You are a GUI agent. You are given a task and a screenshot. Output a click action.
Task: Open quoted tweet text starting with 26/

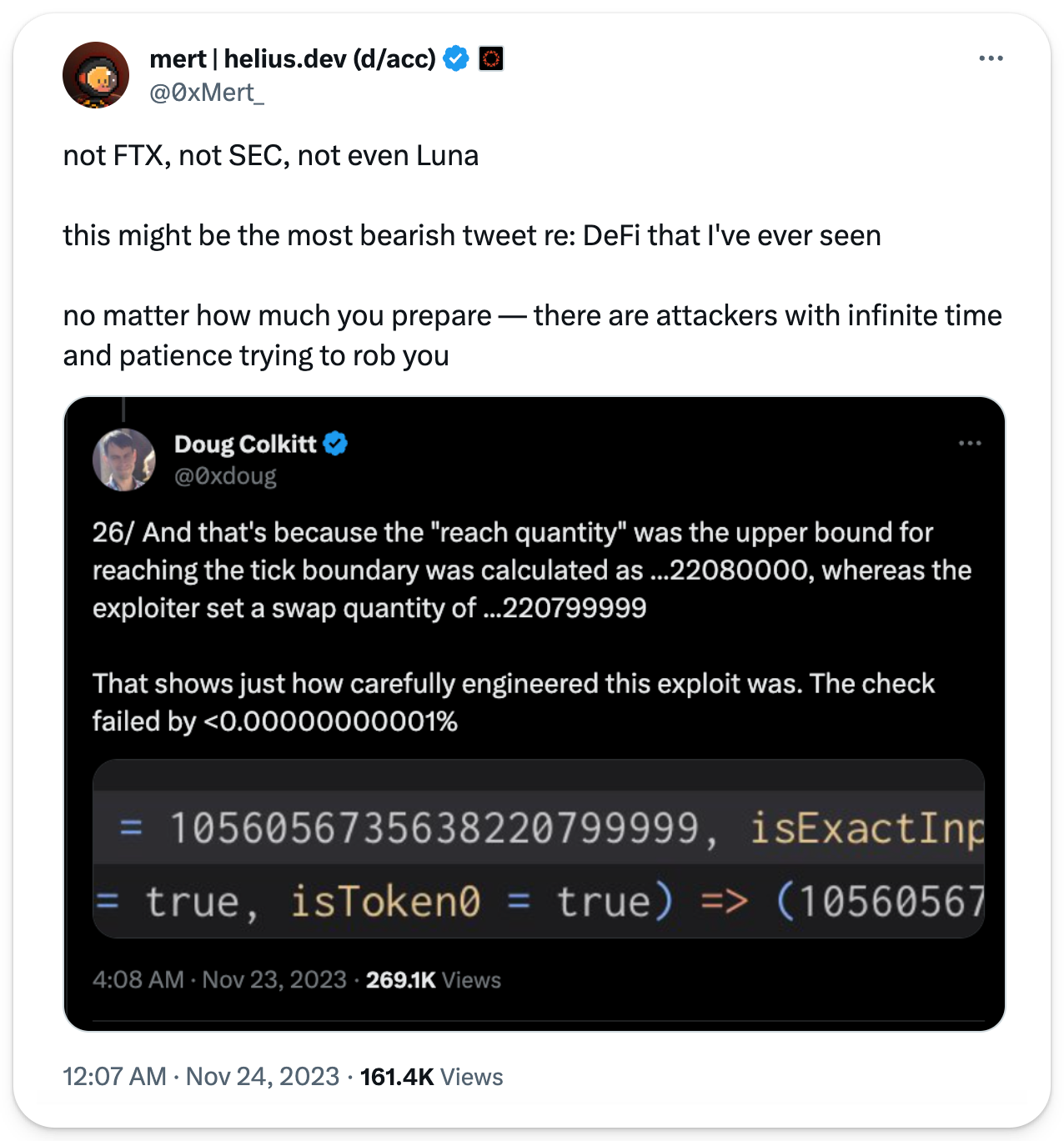(x=531, y=570)
